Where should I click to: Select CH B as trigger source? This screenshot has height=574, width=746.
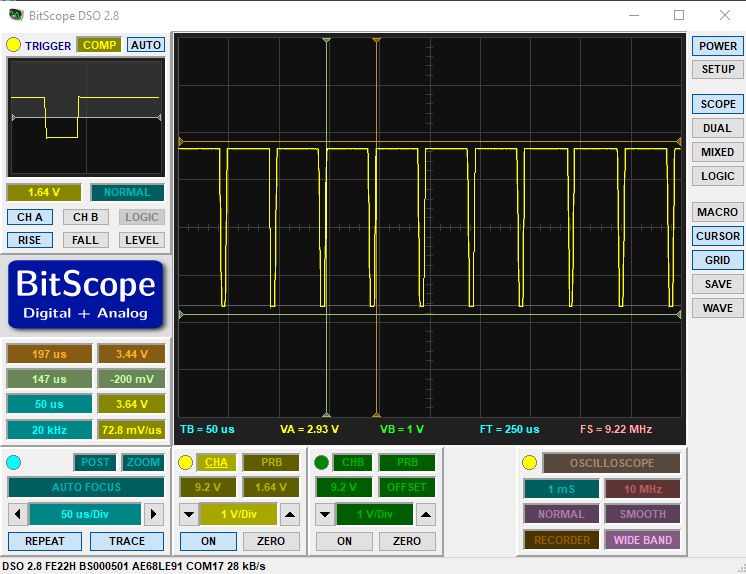pos(86,217)
